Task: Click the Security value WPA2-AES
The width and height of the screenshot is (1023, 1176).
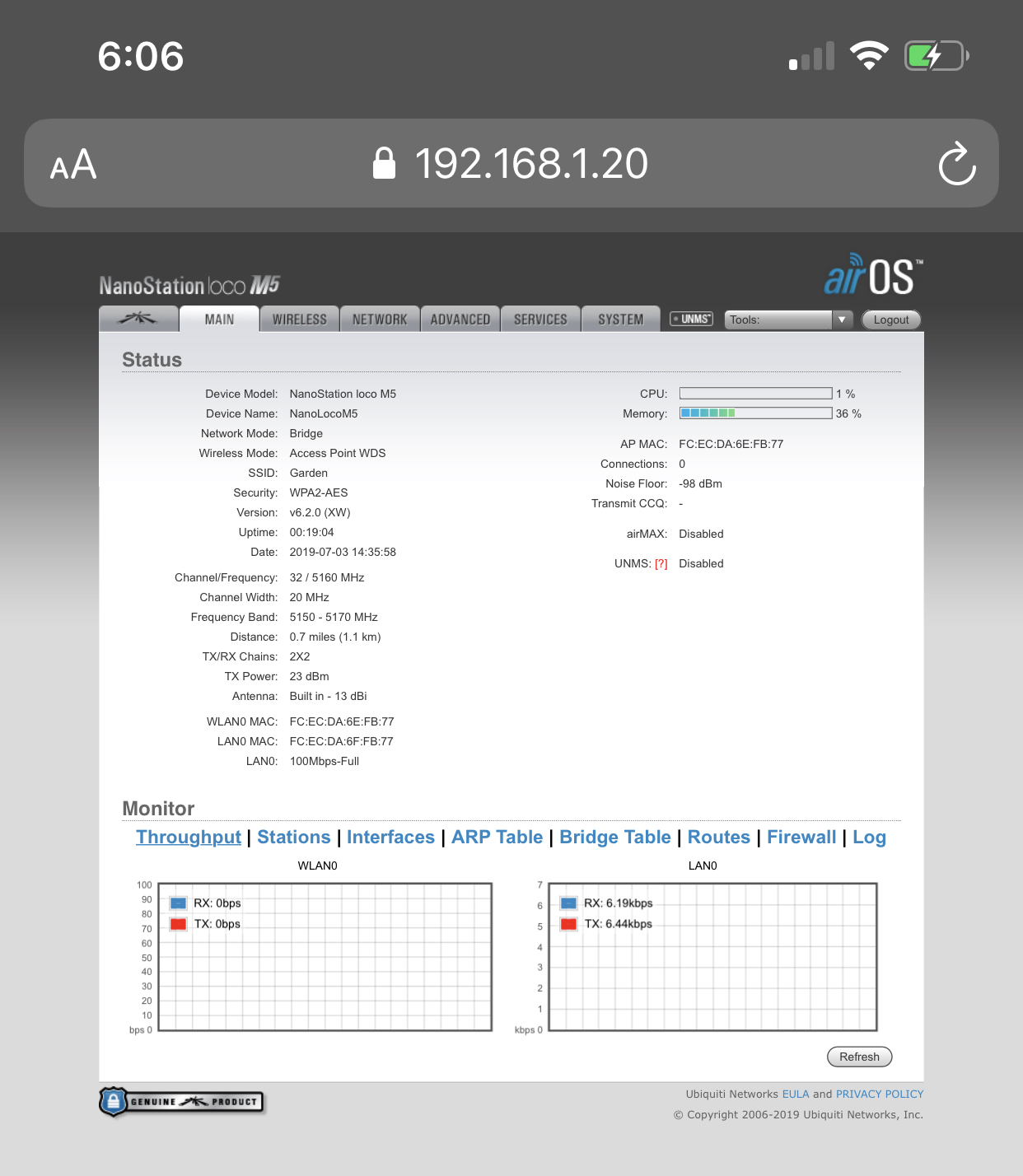Action: [319, 493]
